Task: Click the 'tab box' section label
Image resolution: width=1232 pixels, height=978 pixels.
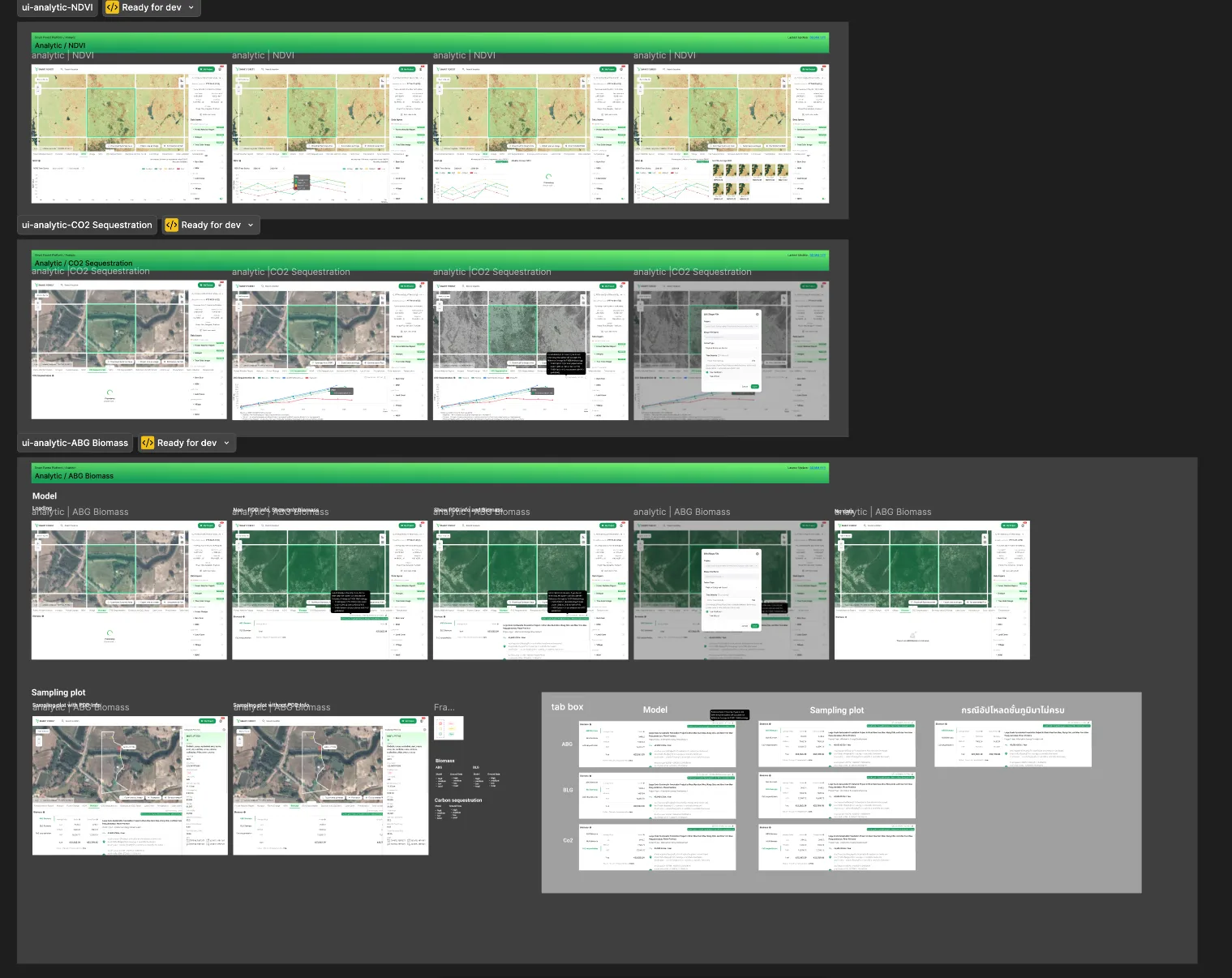Action: tap(567, 707)
